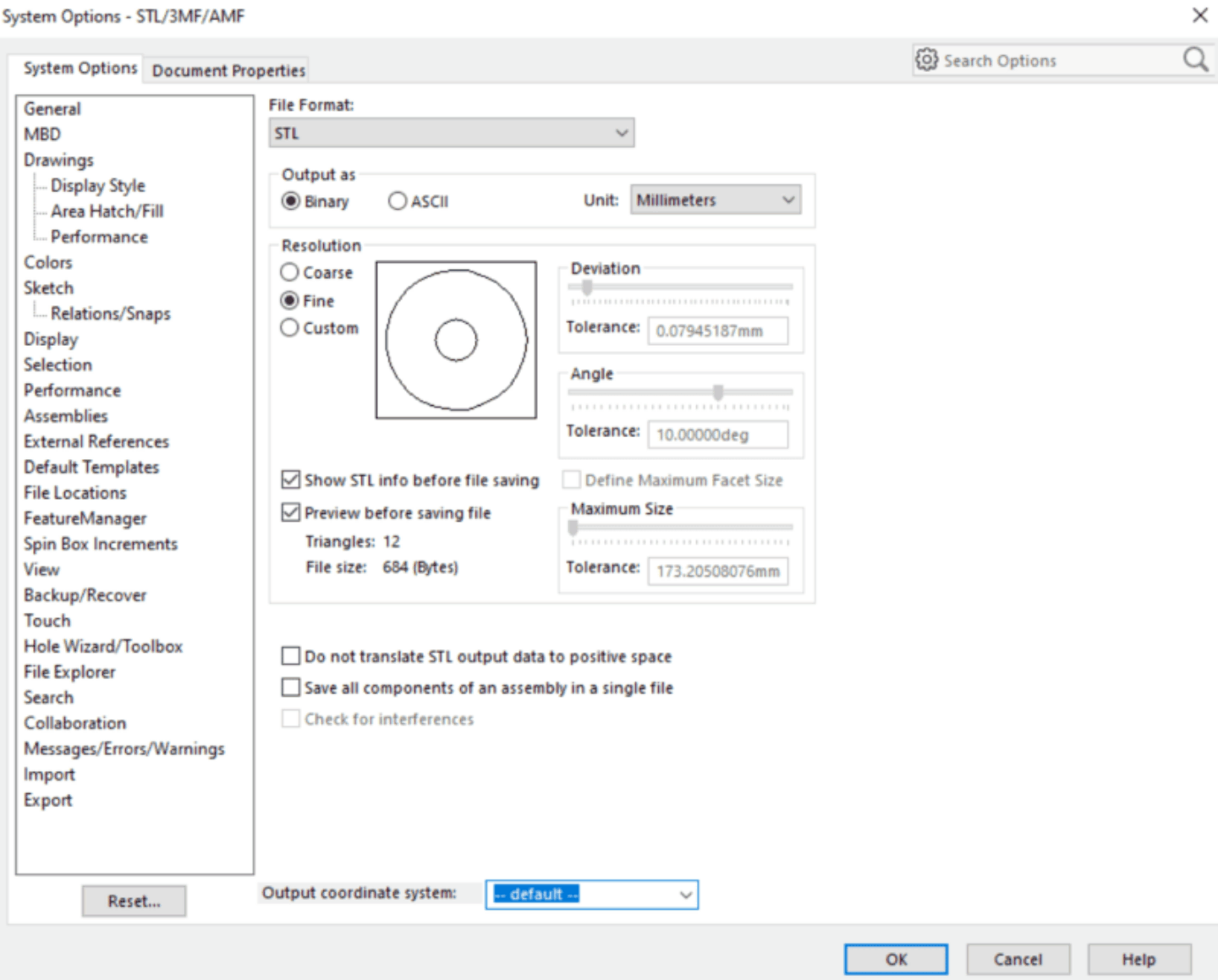
Task: Select the ASCII output radio button
Action: click(398, 200)
